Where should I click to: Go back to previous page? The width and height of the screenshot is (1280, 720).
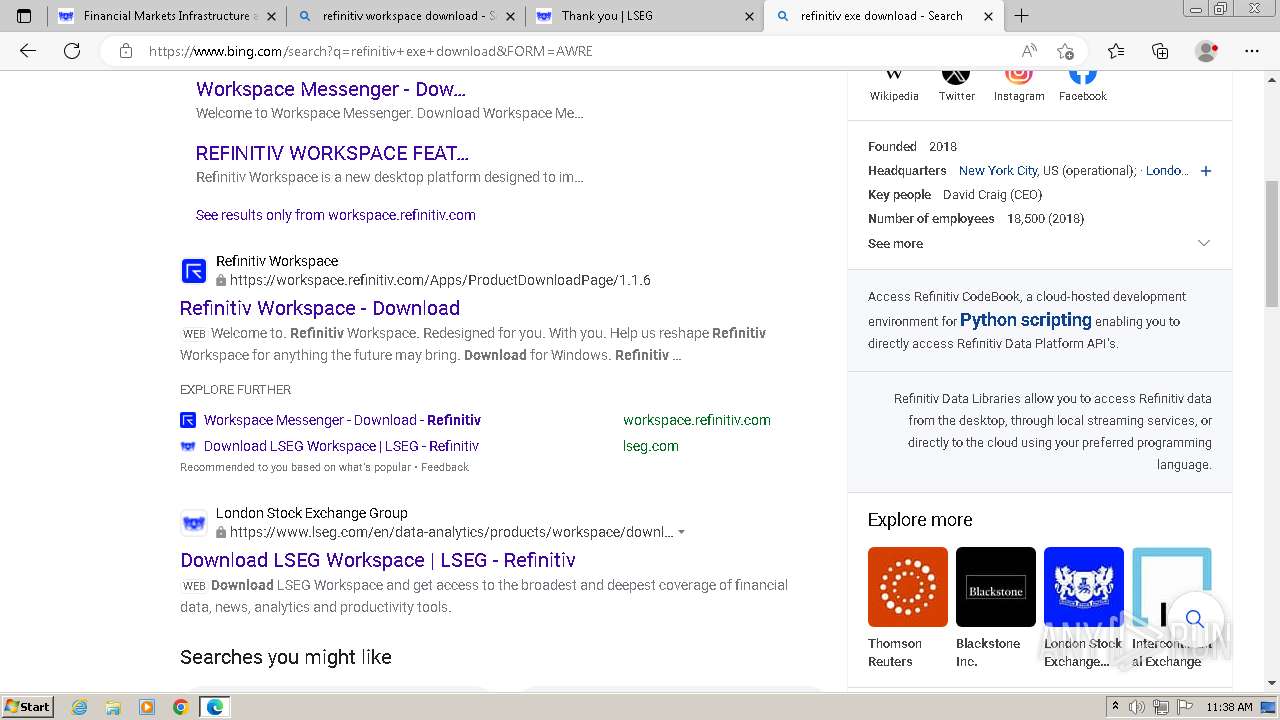28,51
